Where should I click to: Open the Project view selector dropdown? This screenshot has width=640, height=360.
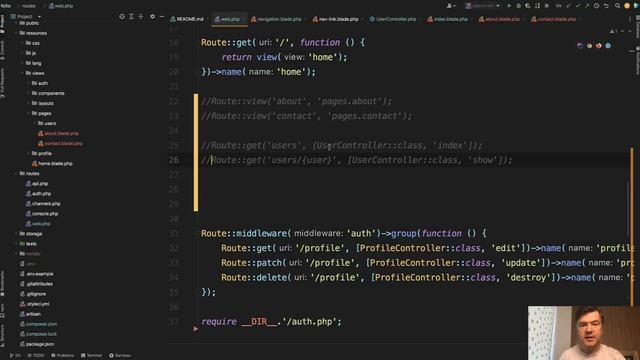26,16
